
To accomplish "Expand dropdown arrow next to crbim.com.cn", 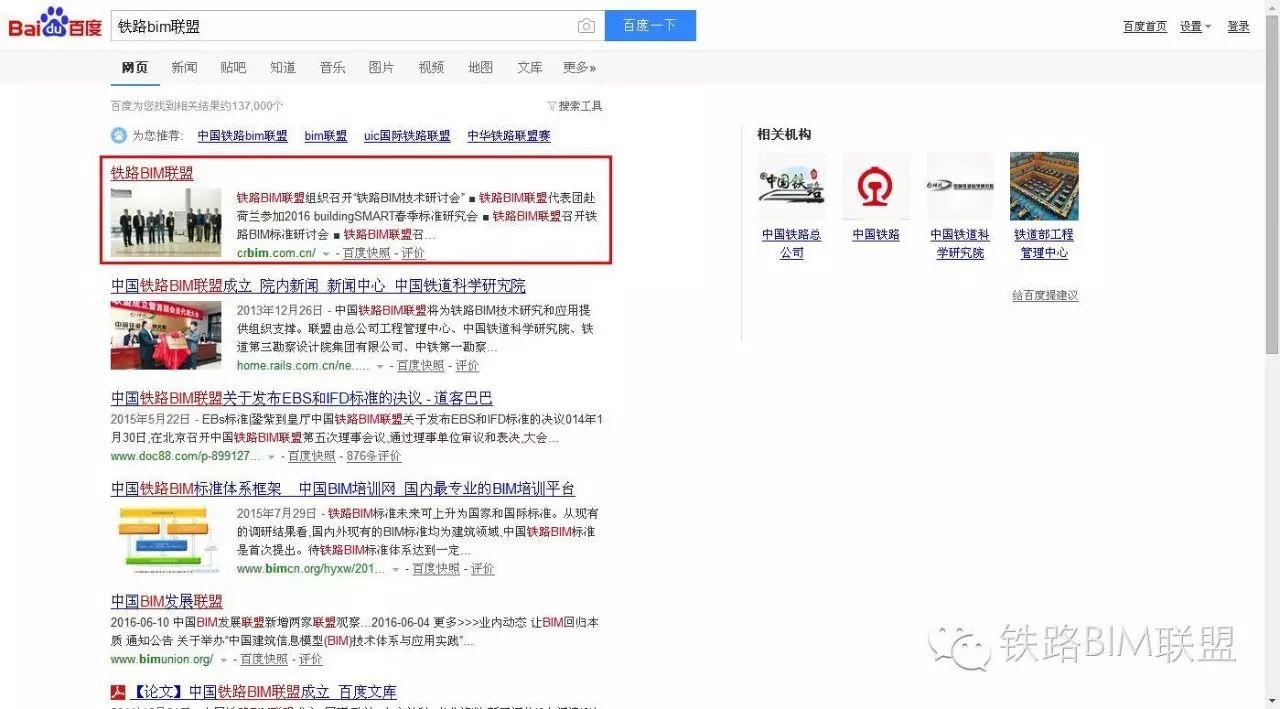I will pyautogui.click(x=326, y=255).
